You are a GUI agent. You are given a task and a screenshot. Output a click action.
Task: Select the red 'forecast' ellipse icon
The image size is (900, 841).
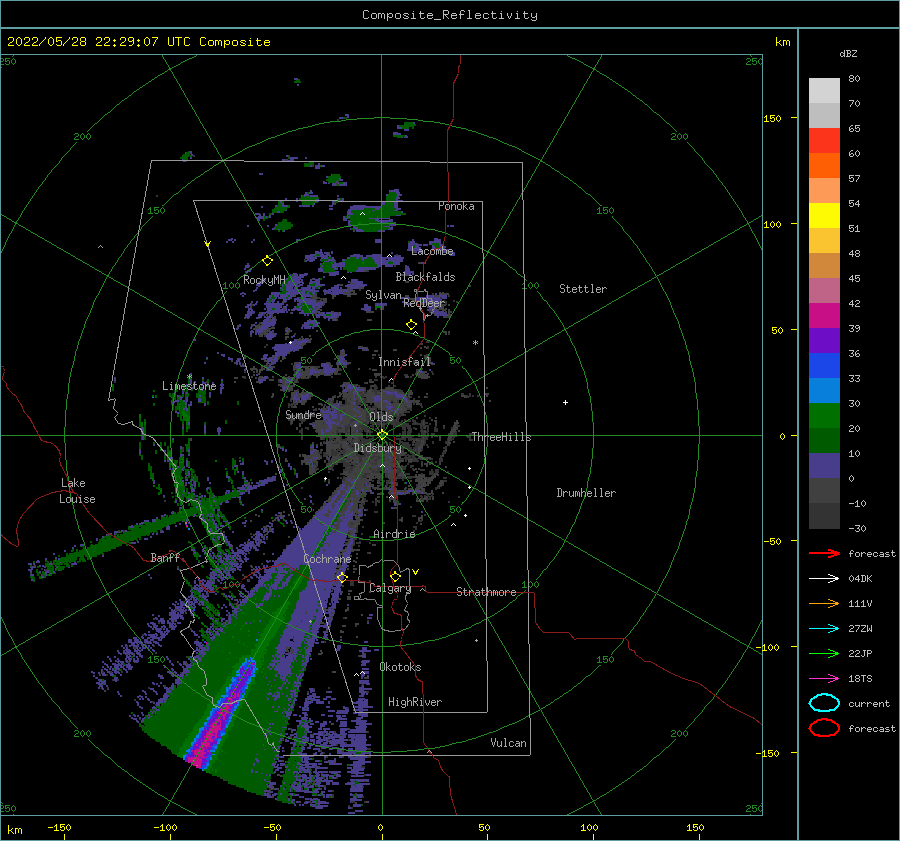824,728
